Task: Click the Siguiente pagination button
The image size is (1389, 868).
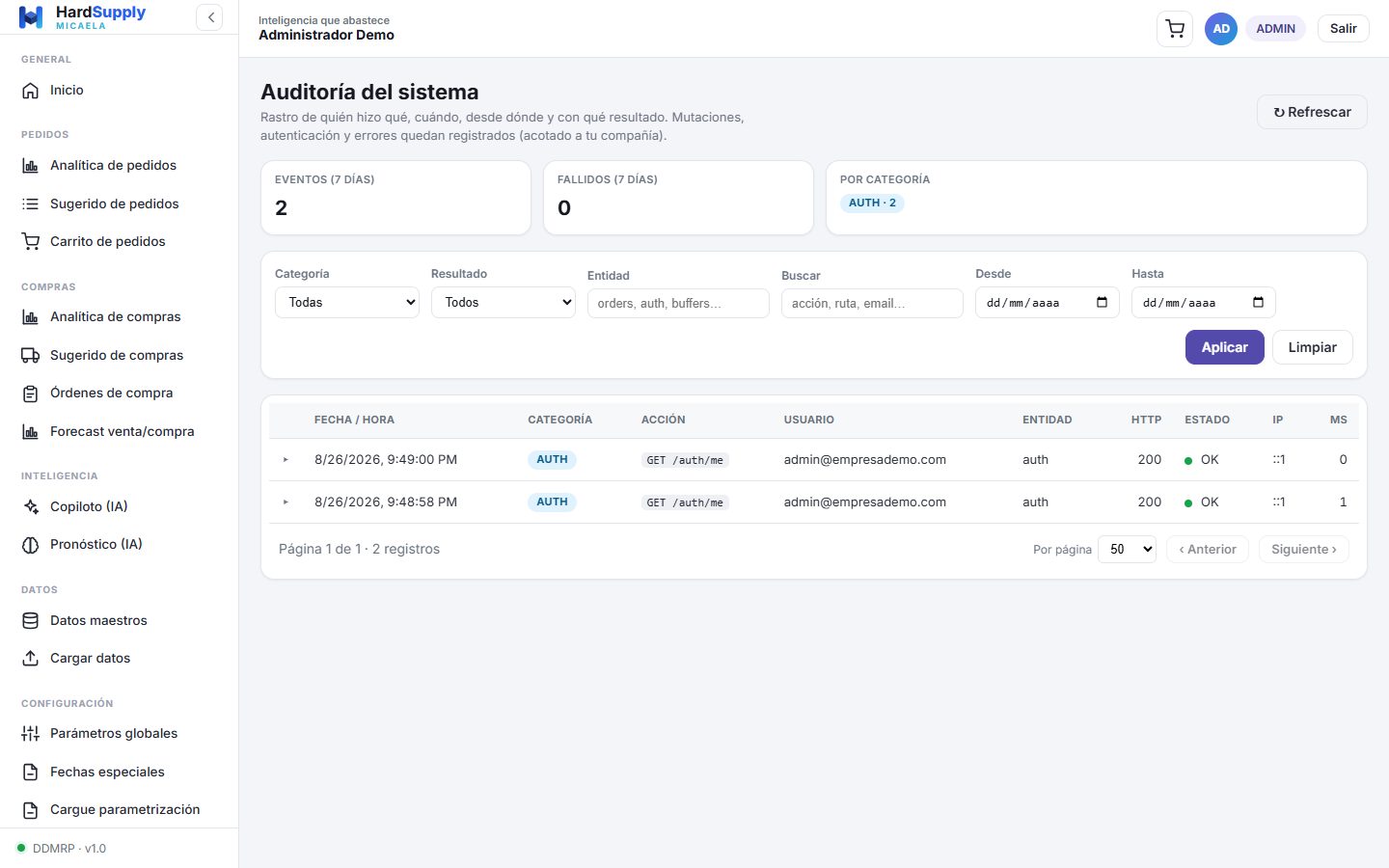Action: [x=1304, y=549]
